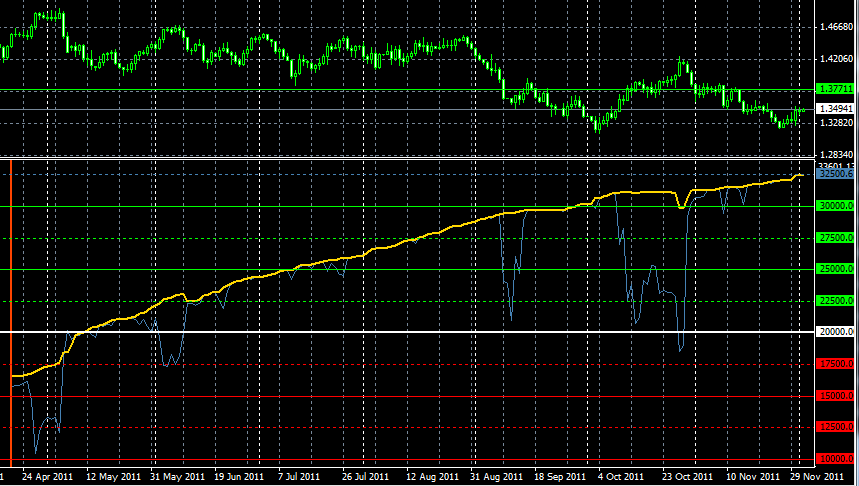Select the red 10000.0 level label
The height and width of the screenshot is (486, 859).
click(x=835, y=459)
